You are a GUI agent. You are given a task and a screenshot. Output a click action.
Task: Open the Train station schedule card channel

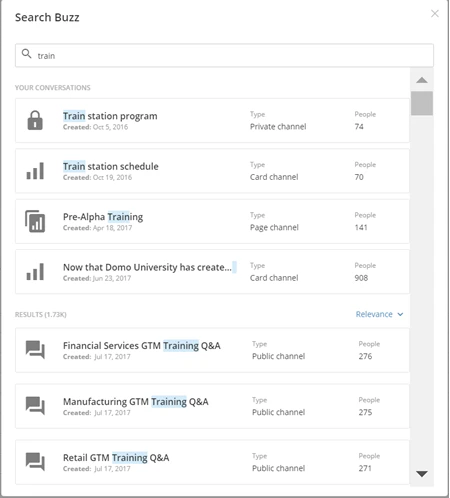[212, 171]
